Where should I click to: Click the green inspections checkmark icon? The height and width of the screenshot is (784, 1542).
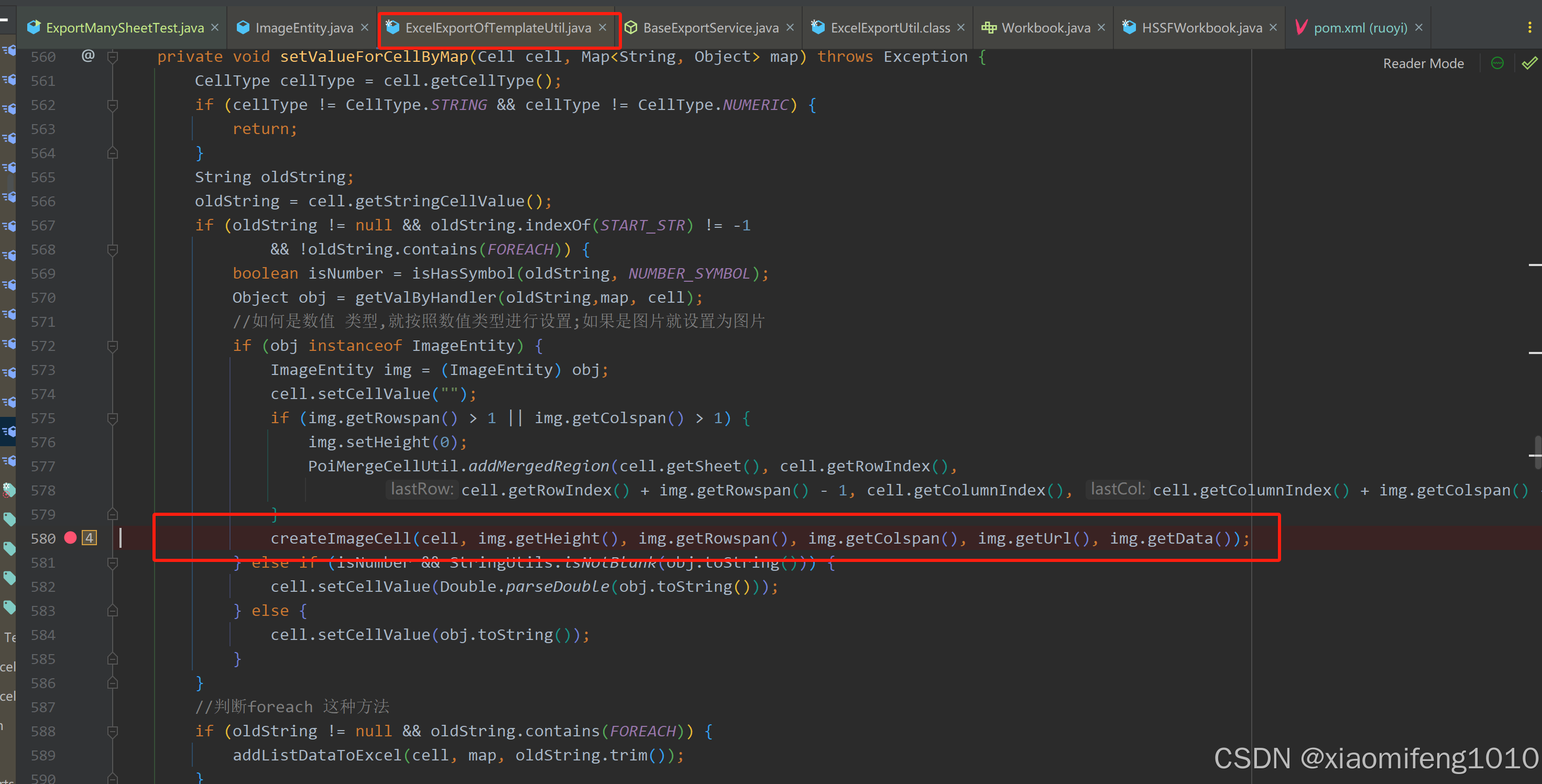coord(1529,63)
